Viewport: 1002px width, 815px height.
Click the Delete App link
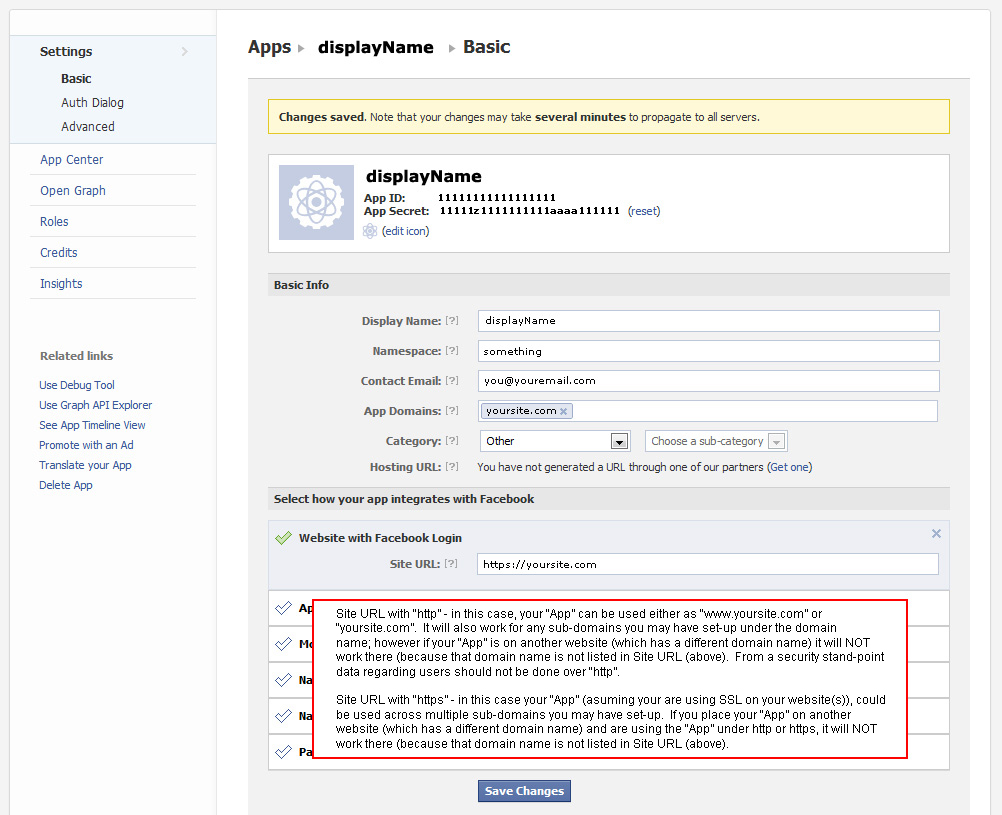[x=66, y=485]
